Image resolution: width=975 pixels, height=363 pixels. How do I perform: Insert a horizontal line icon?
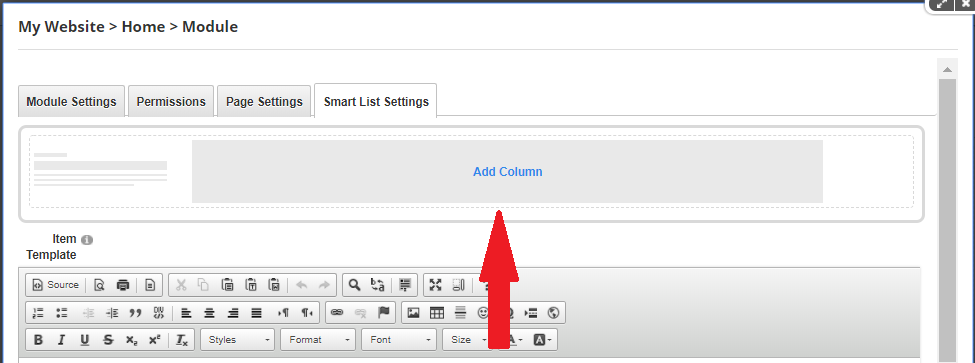pos(460,313)
